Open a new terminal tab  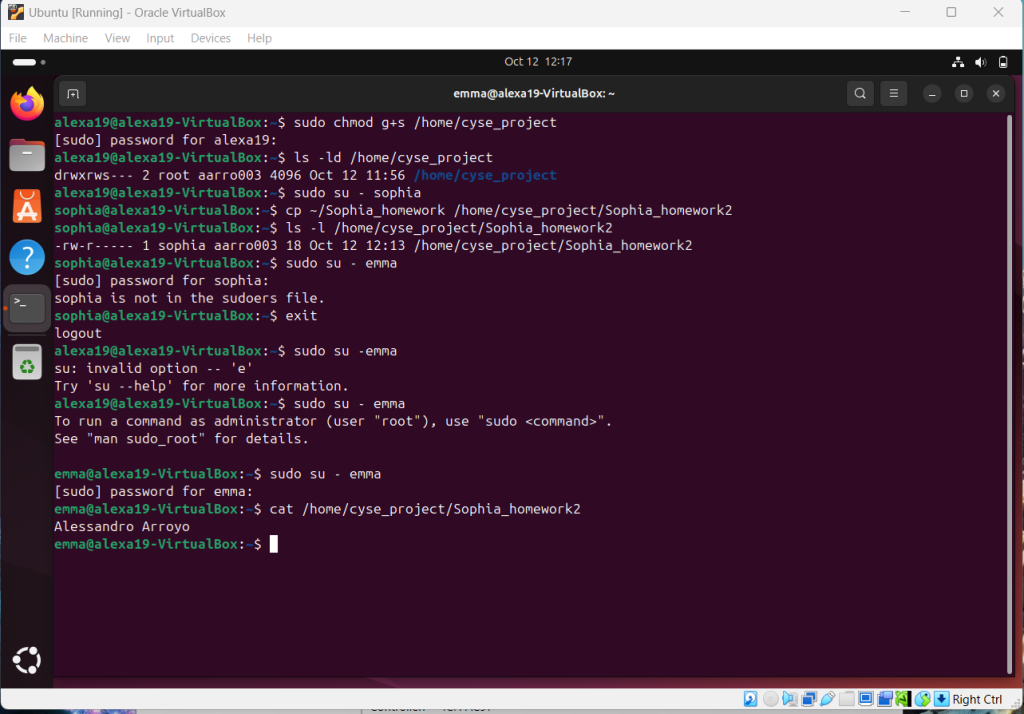[x=72, y=94]
